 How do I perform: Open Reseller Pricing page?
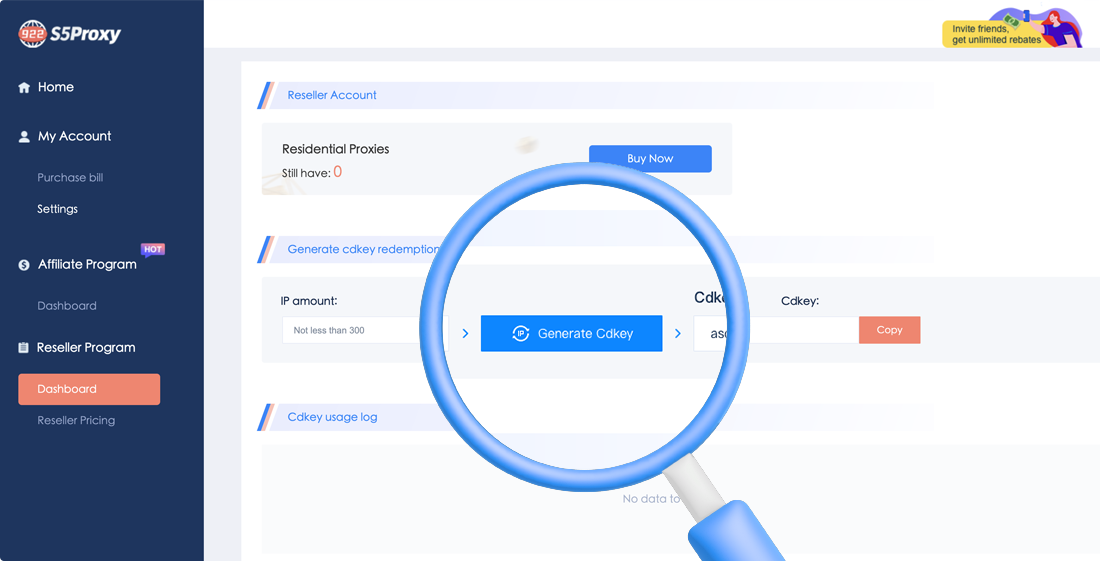(76, 421)
